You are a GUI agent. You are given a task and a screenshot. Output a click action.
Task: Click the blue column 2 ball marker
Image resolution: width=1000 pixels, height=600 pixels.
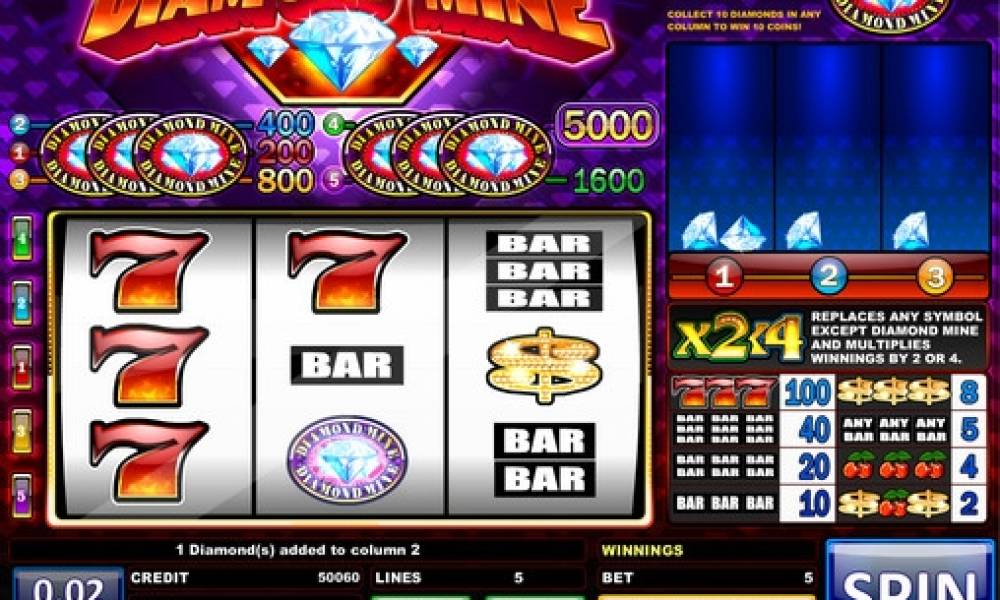coord(828,277)
